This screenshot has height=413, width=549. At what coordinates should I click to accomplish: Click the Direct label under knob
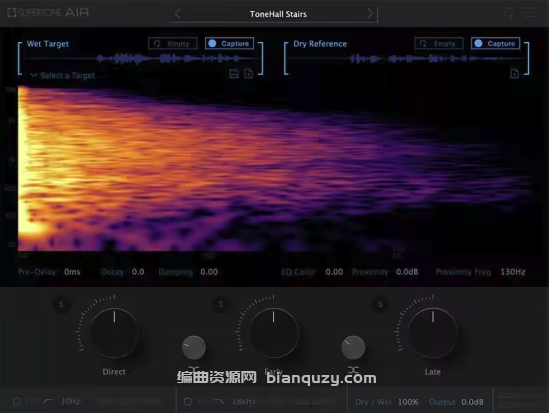point(114,372)
